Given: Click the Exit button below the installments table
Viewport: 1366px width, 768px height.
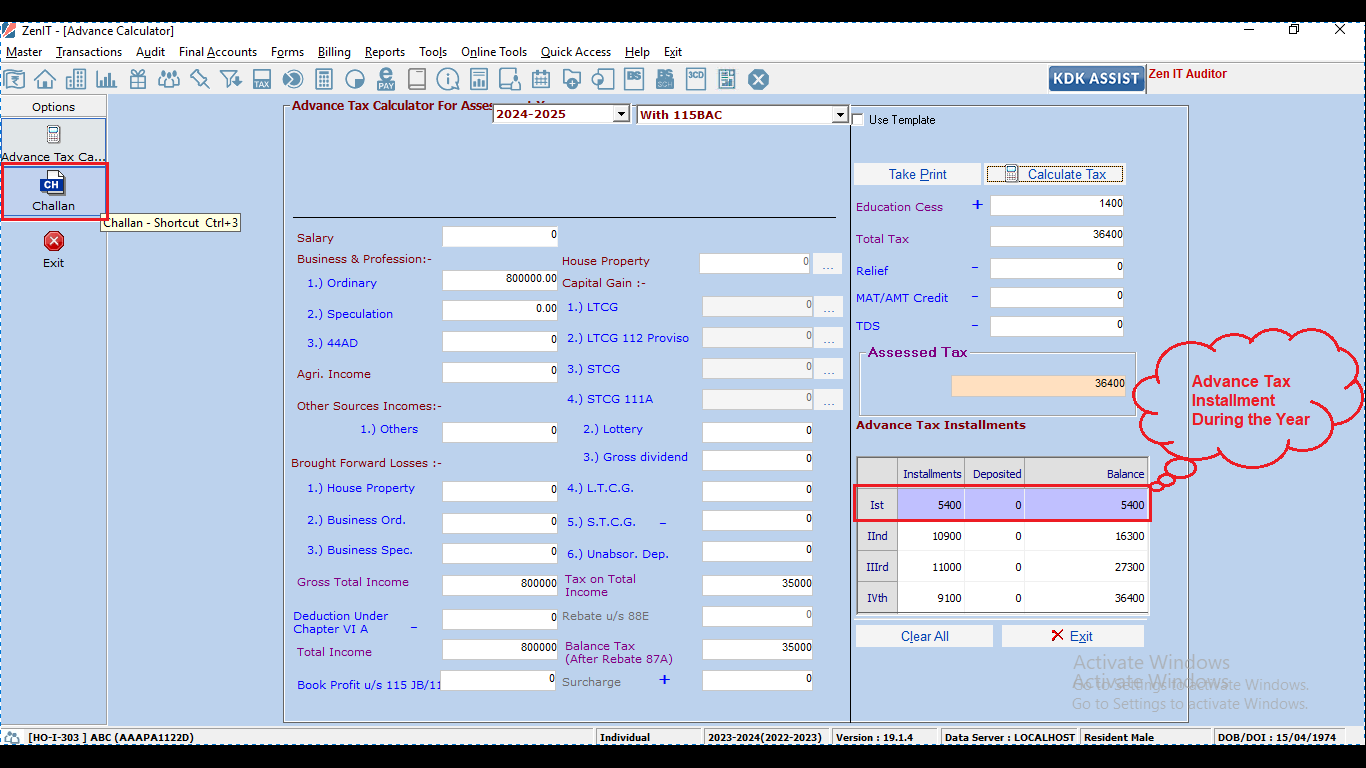Looking at the screenshot, I should tap(1072, 636).
